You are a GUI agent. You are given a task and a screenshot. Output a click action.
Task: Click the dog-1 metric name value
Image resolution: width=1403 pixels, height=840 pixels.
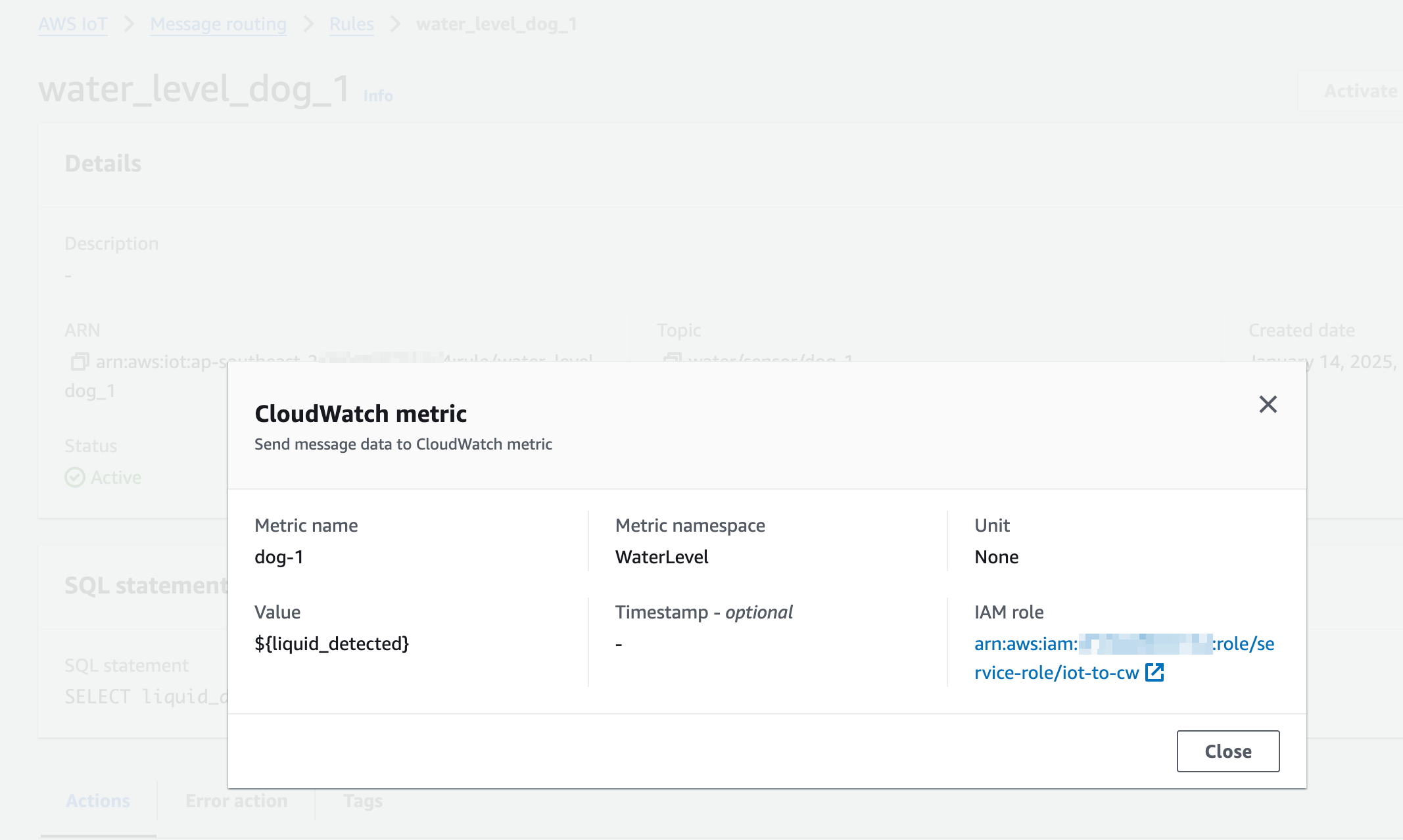coord(279,557)
